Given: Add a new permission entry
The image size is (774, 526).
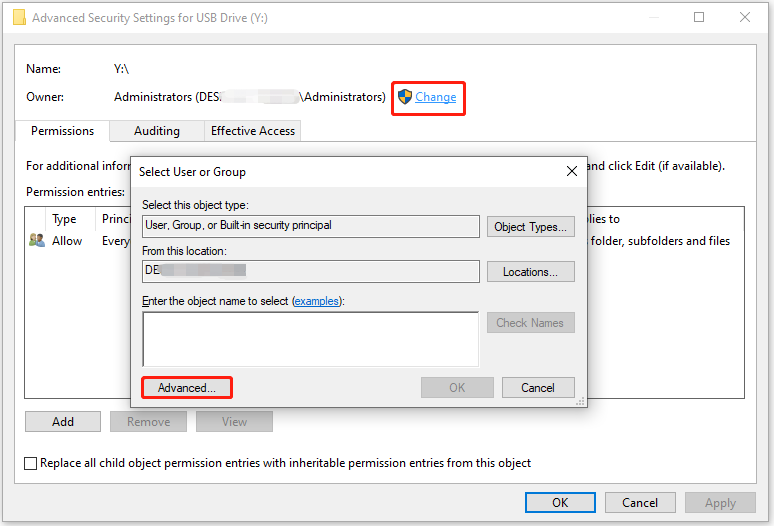Looking at the screenshot, I should (63, 422).
